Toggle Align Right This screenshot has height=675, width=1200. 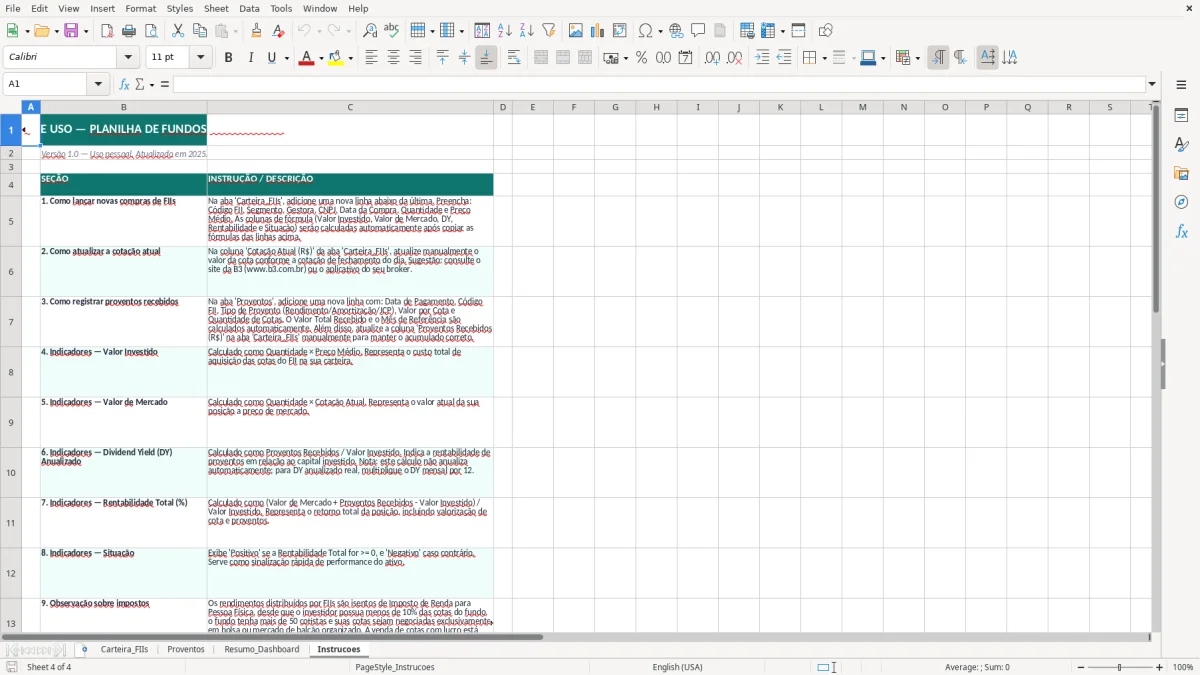pyautogui.click(x=415, y=58)
